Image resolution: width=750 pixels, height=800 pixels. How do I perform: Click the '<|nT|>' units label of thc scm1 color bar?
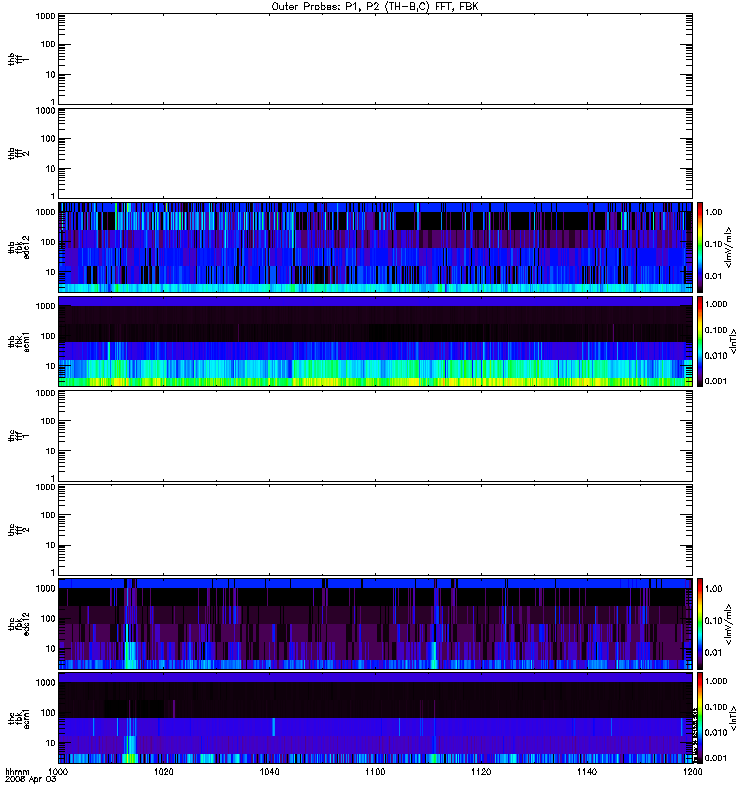(733, 718)
